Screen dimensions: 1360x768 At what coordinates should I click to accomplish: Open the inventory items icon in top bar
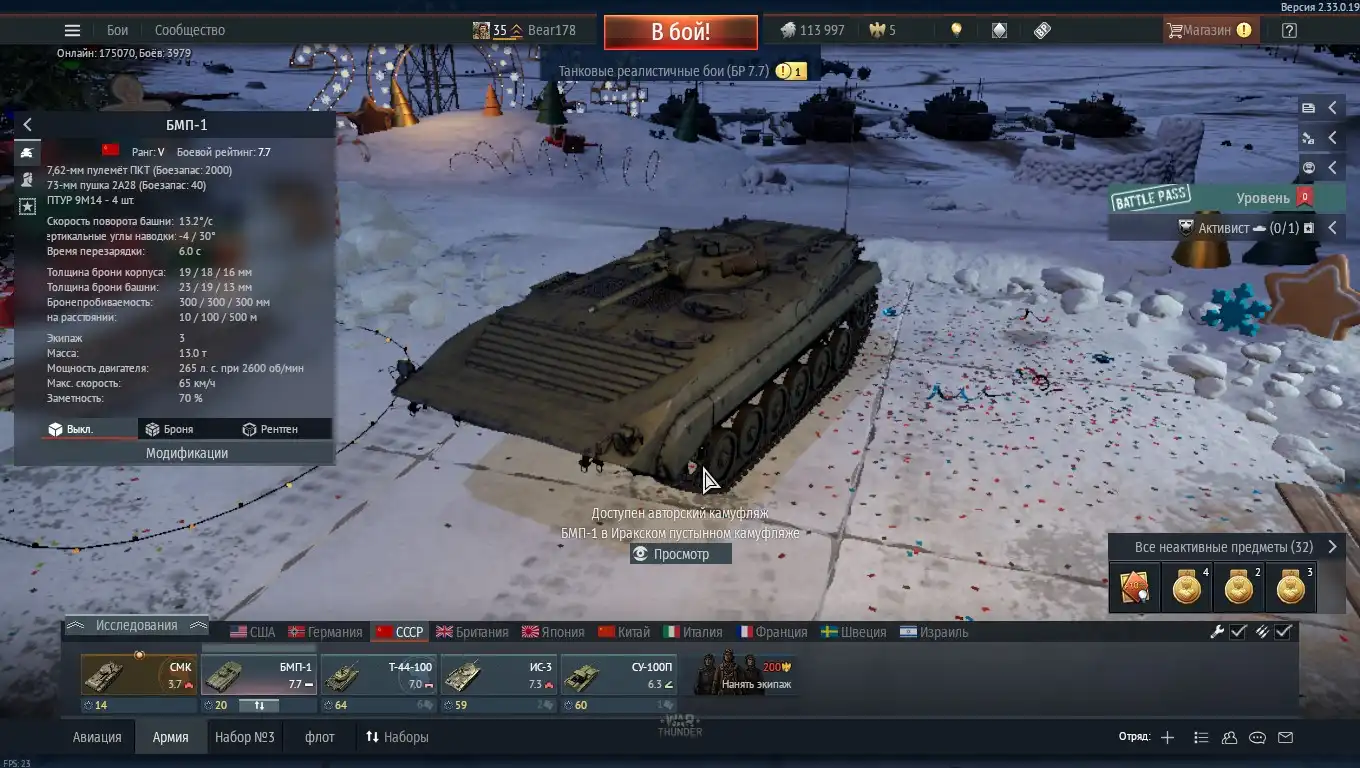[x=1042, y=30]
